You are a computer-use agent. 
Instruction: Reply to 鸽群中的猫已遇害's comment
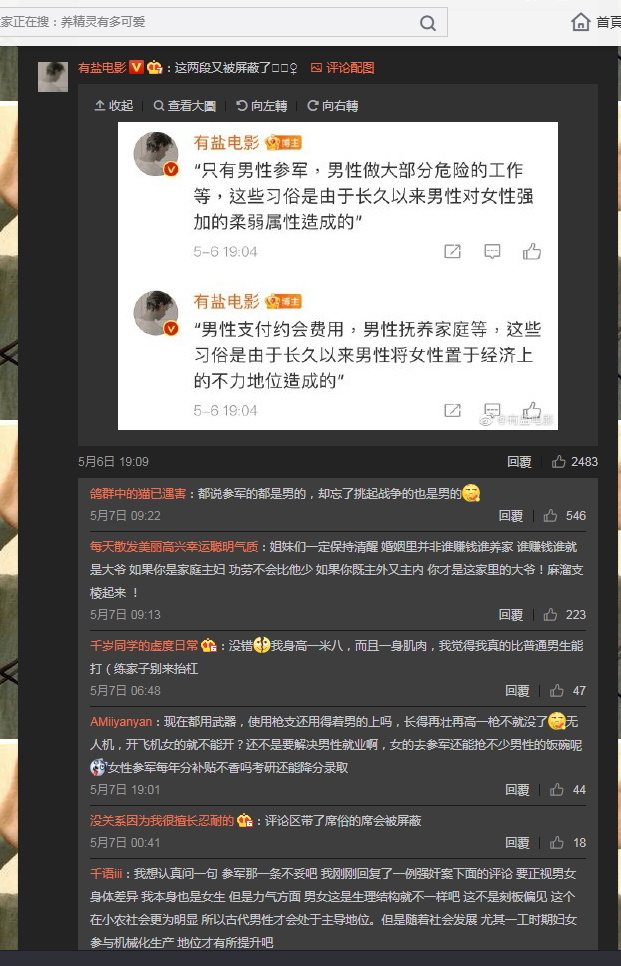511,516
